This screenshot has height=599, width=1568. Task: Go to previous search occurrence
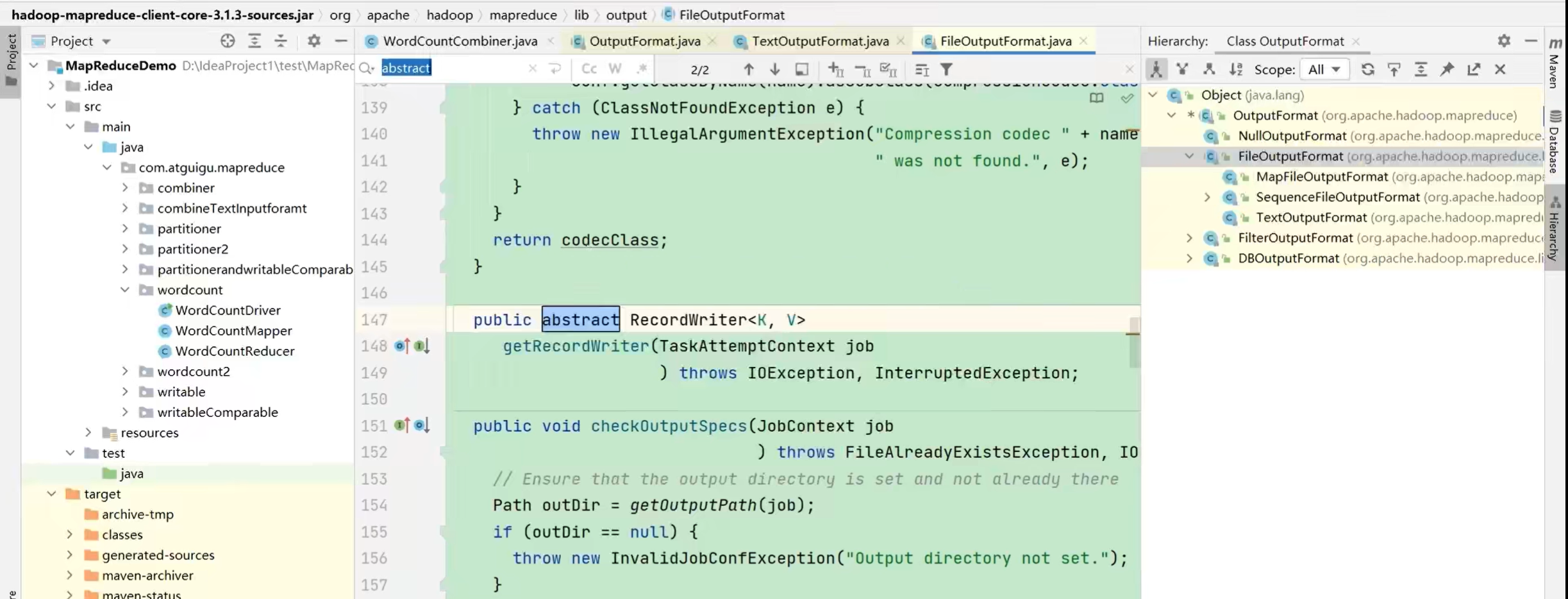pos(748,69)
